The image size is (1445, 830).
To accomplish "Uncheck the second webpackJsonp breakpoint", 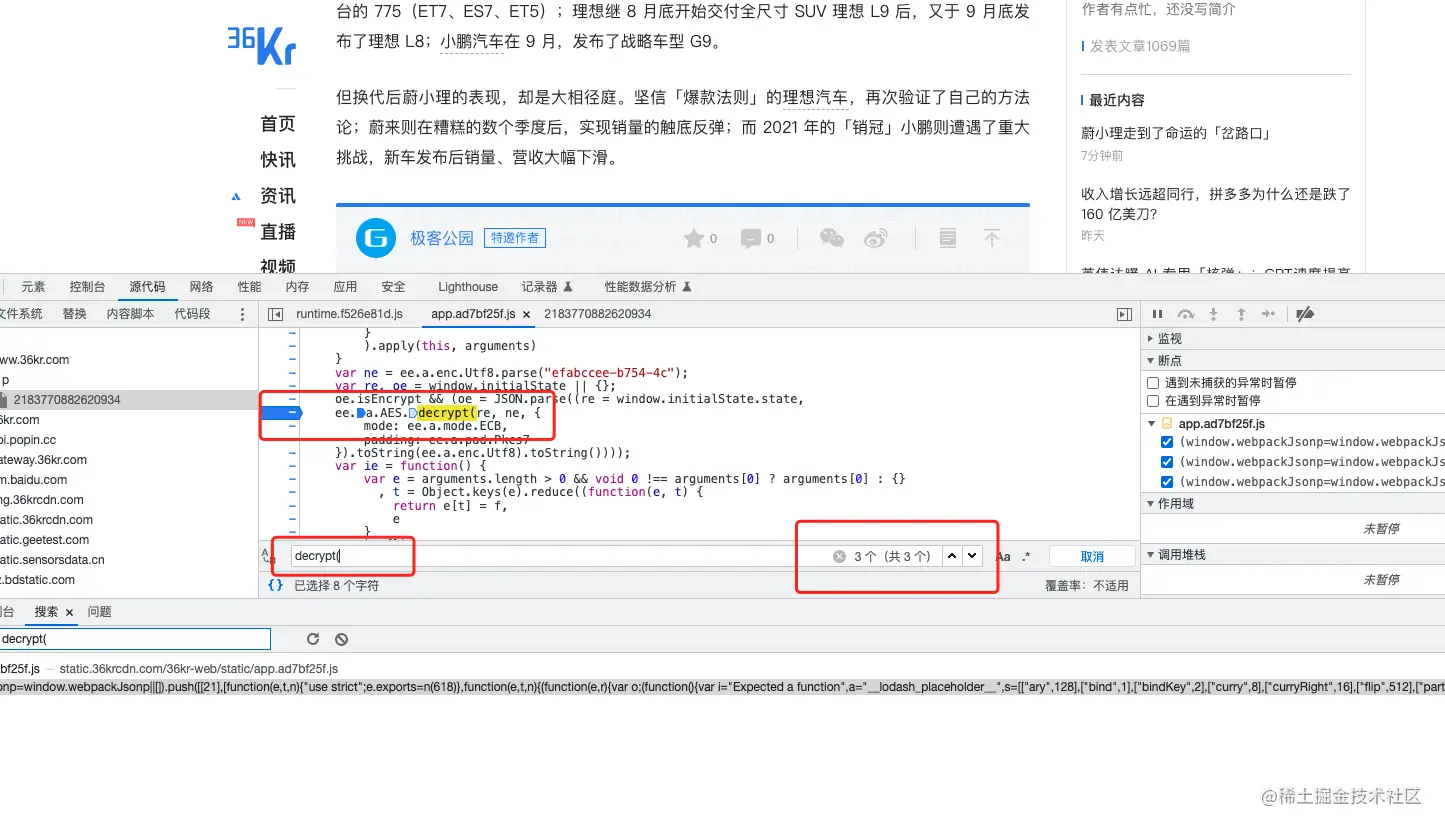I will tap(1166, 462).
